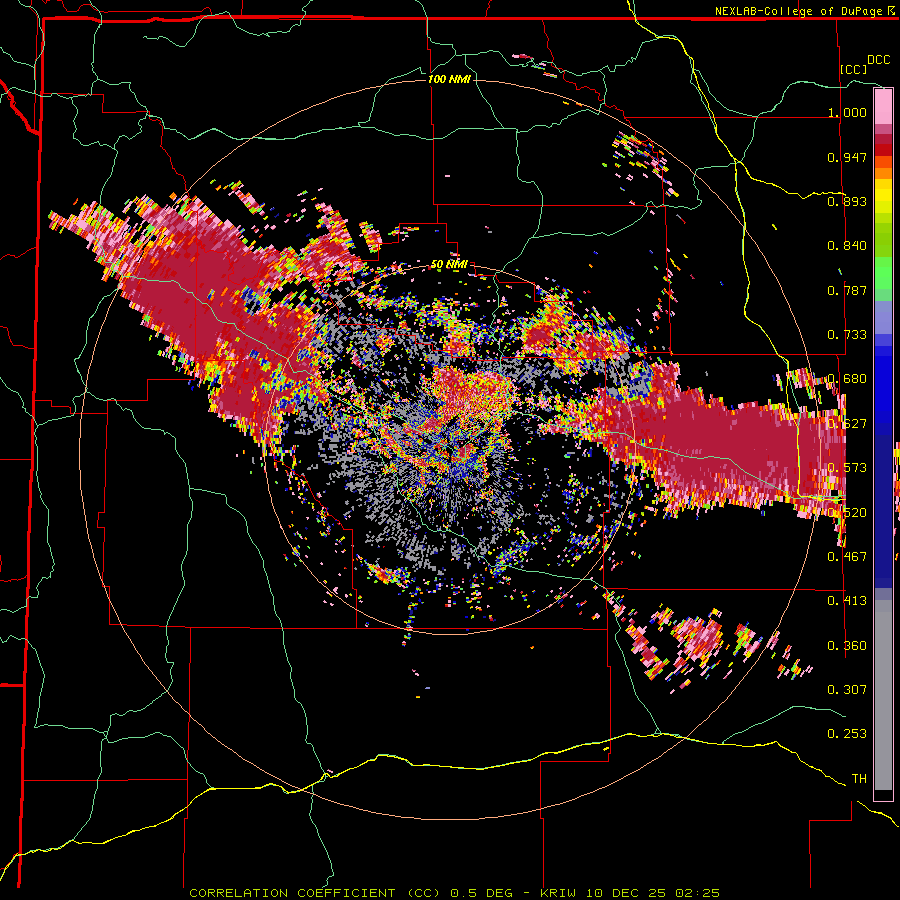The image size is (900, 900).
Task: Click the 50 NMI range ring label
Action: (x=449, y=265)
